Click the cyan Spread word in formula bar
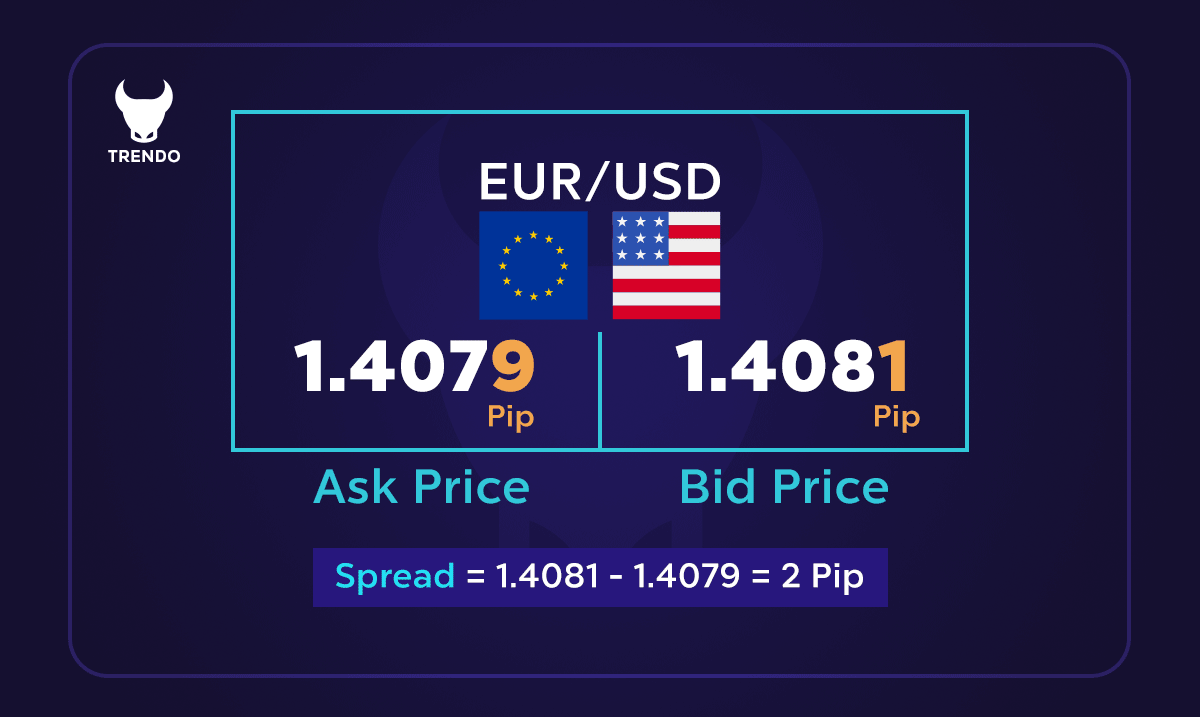This screenshot has width=1200, height=717. (395, 578)
